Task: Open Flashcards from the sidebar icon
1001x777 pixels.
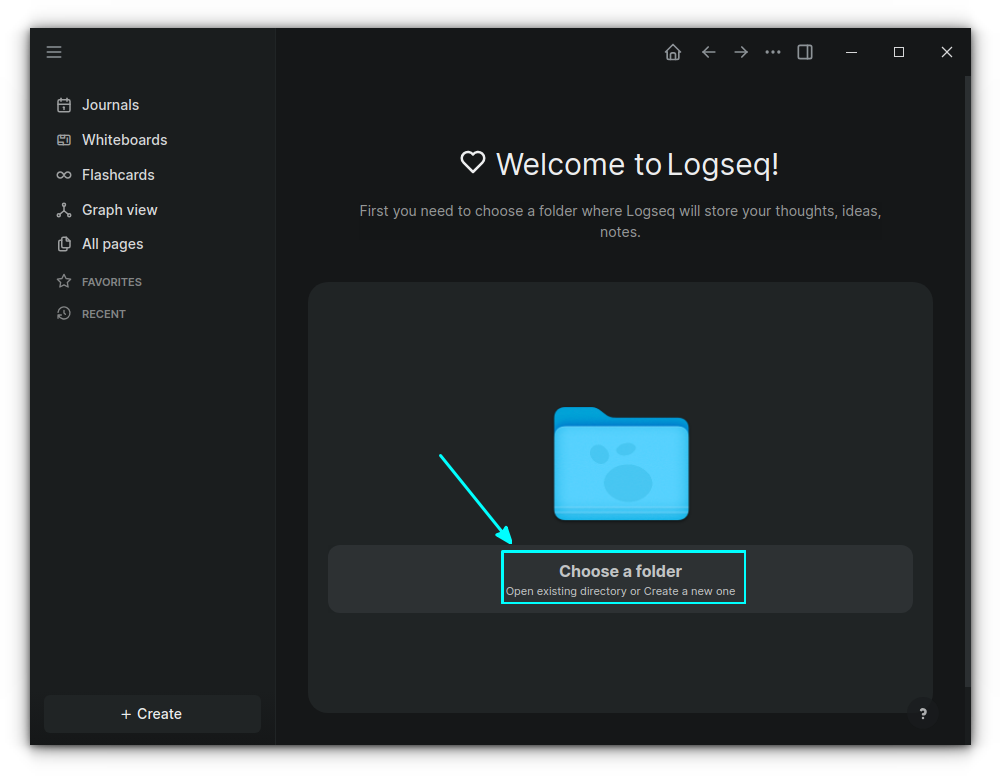Action: (64, 174)
